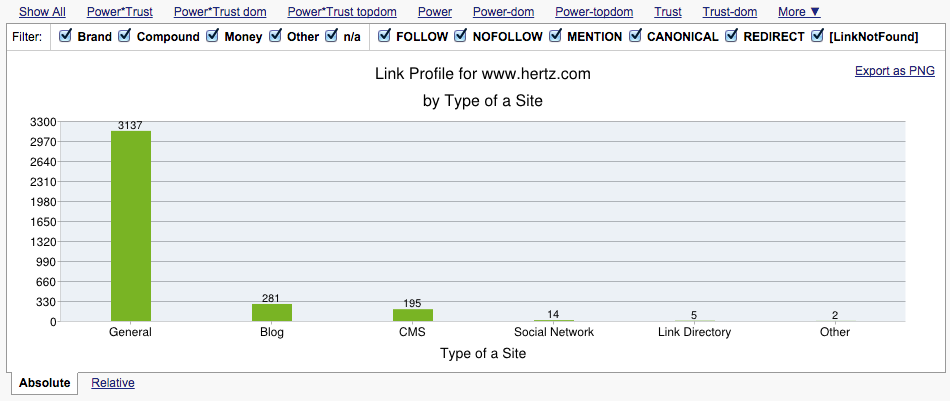Select the Power-topdom chart link
Viewport: 950px width, 401px height.
click(x=594, y=12)
